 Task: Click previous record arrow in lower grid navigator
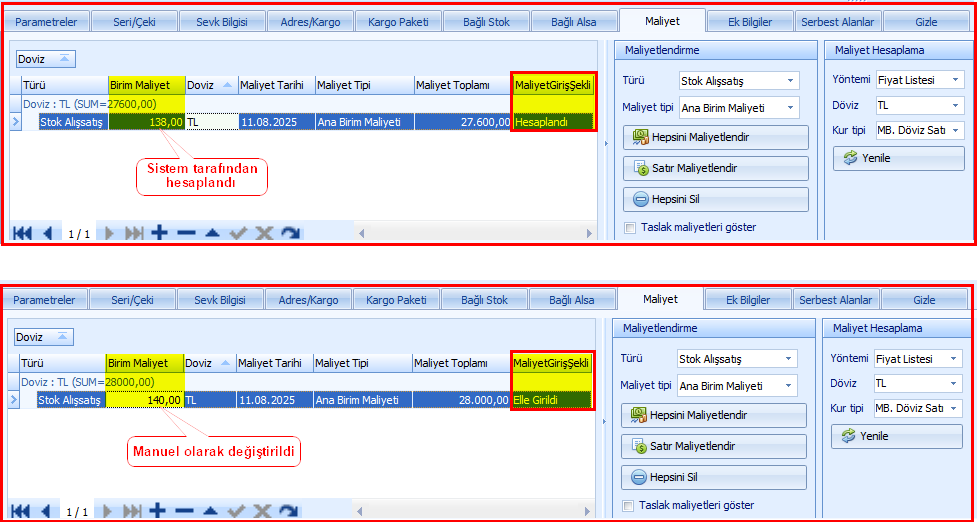pos(45,511)
